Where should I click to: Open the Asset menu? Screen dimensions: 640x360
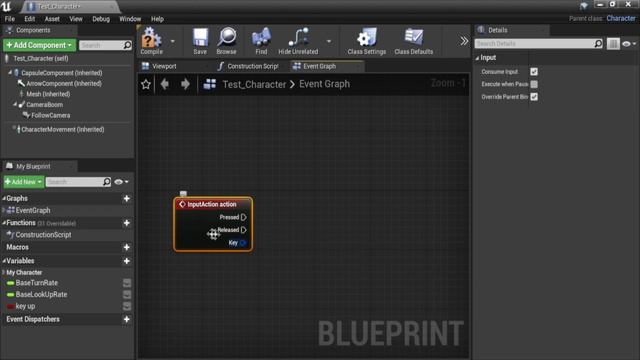pos(52,19)
